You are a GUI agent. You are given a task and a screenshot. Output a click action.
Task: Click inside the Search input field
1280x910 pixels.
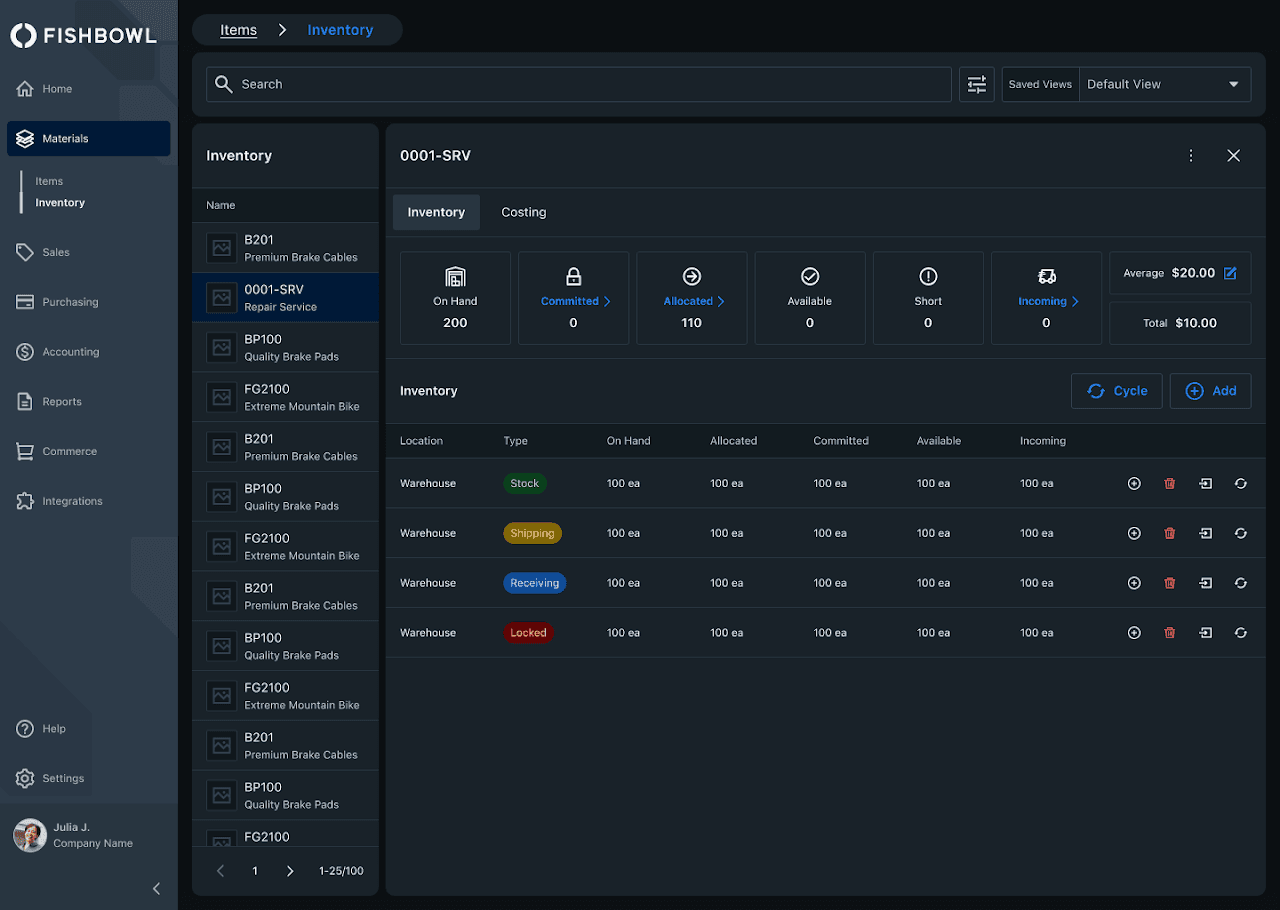pos(578,84)
